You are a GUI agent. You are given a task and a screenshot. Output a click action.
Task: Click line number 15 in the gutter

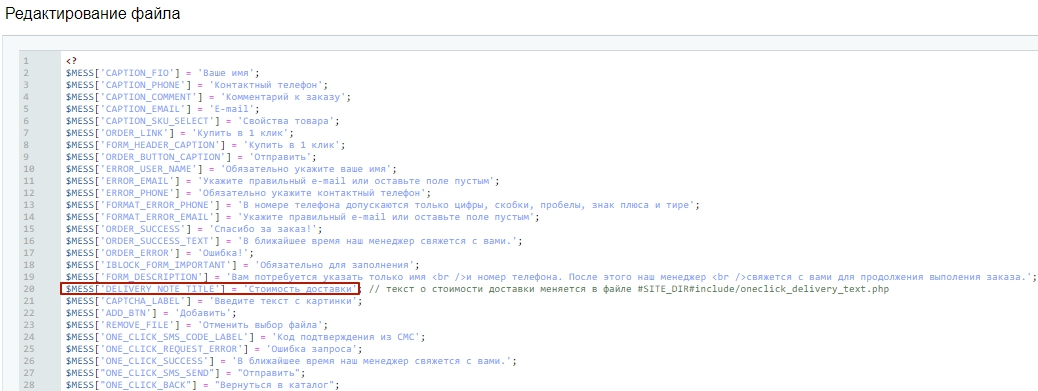28,229
